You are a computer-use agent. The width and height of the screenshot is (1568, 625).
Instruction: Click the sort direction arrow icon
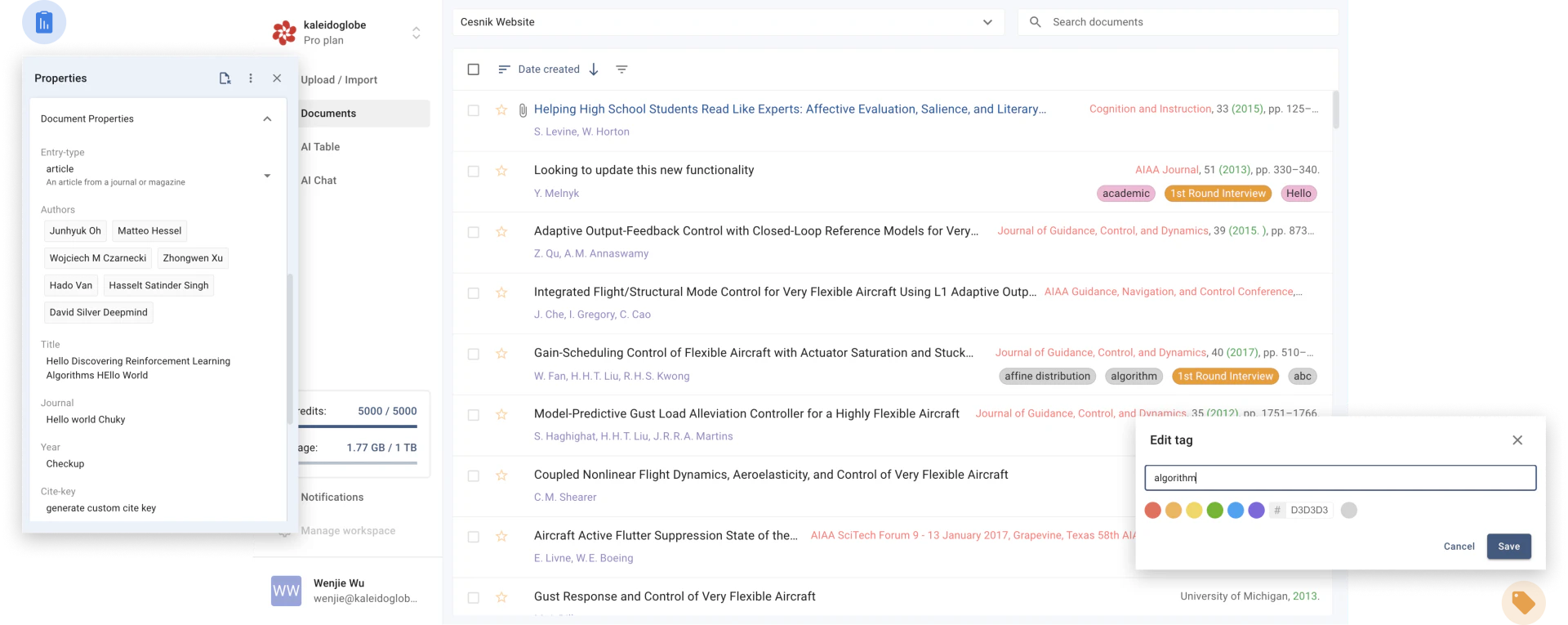click(594, 69)
